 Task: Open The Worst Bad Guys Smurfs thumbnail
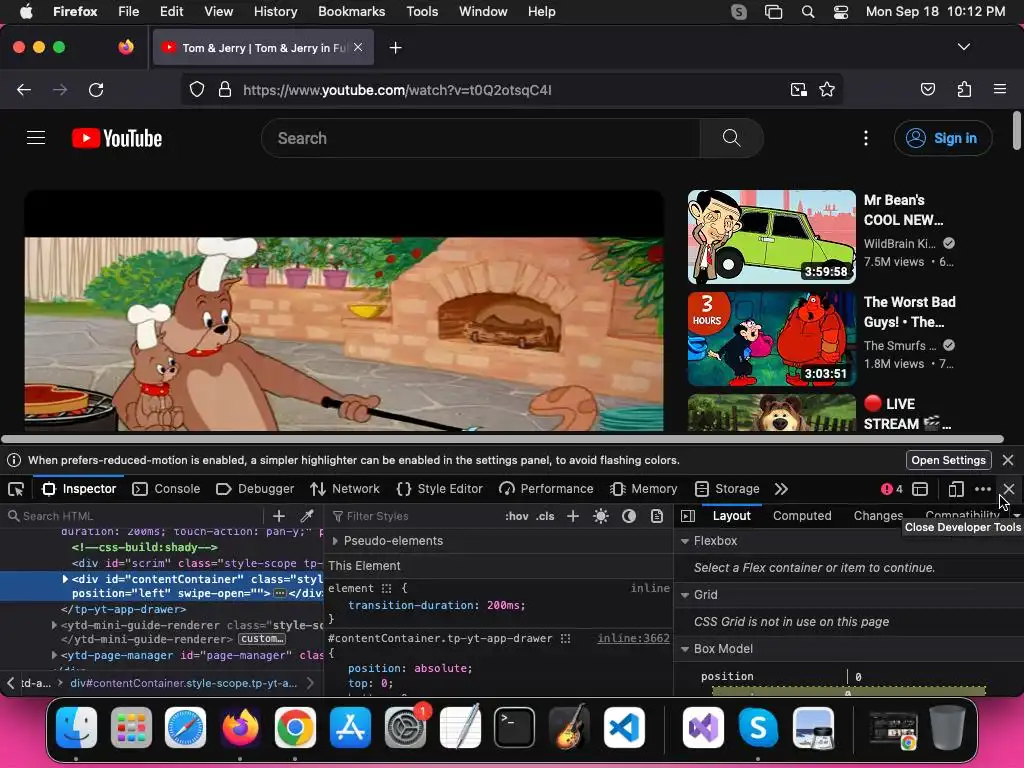click(771, 339)
